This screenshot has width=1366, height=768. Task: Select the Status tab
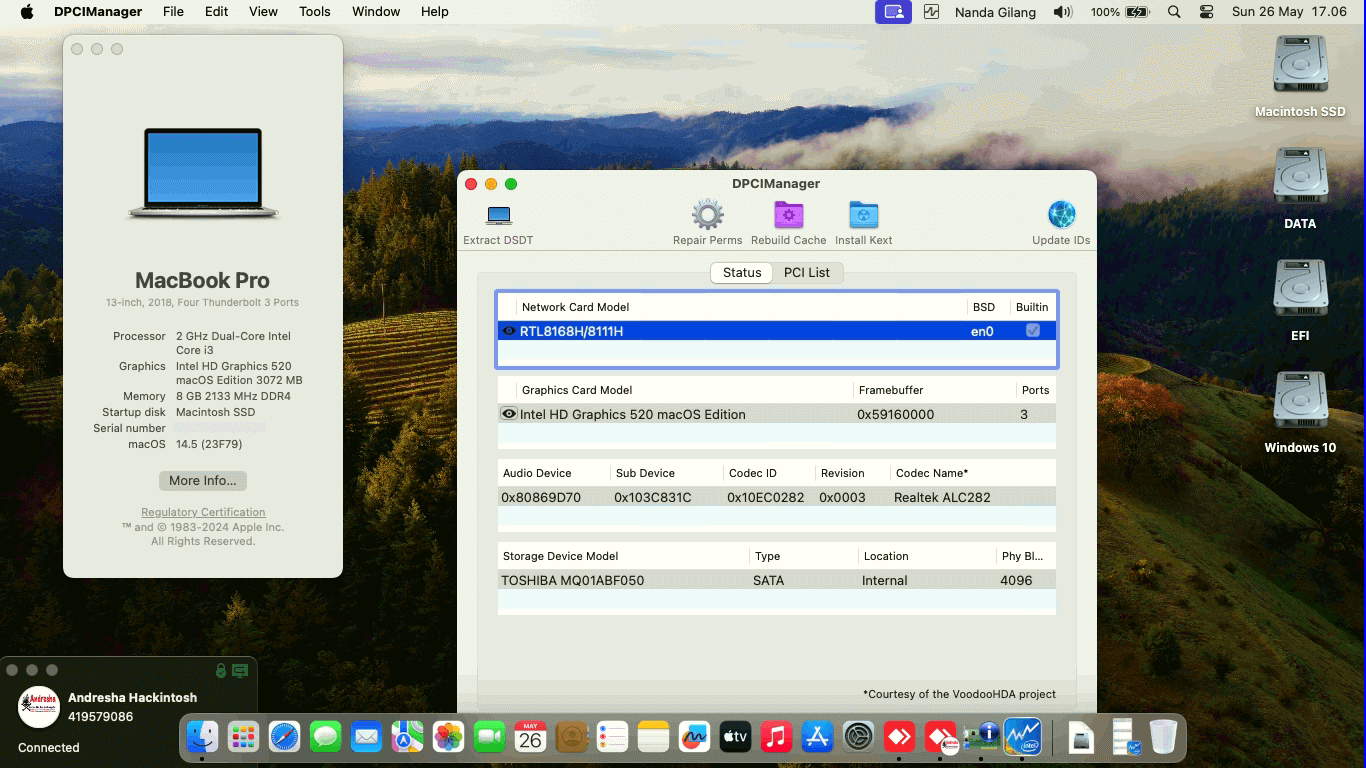pyautogui.click(x=742, y=272)
